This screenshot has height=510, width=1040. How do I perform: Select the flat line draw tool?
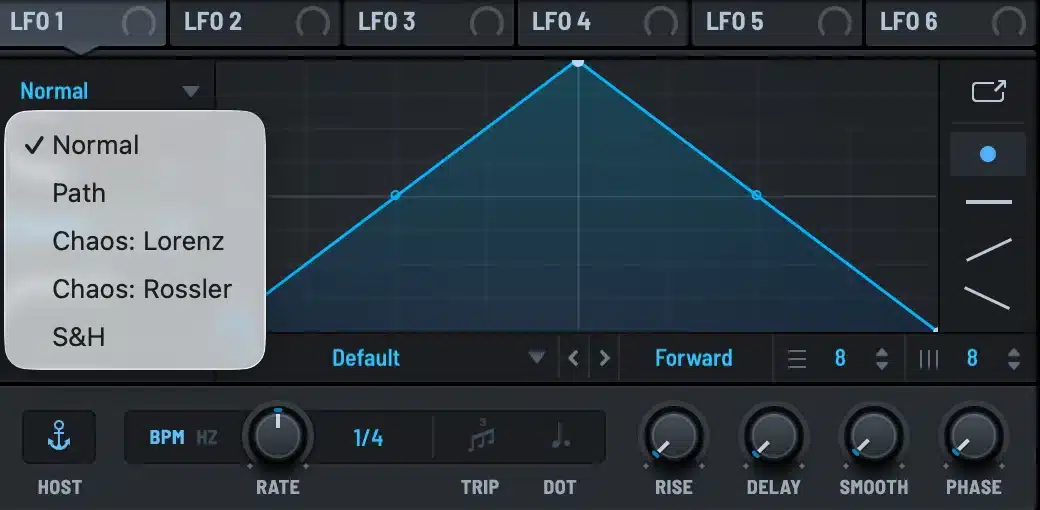pos(988,202)
